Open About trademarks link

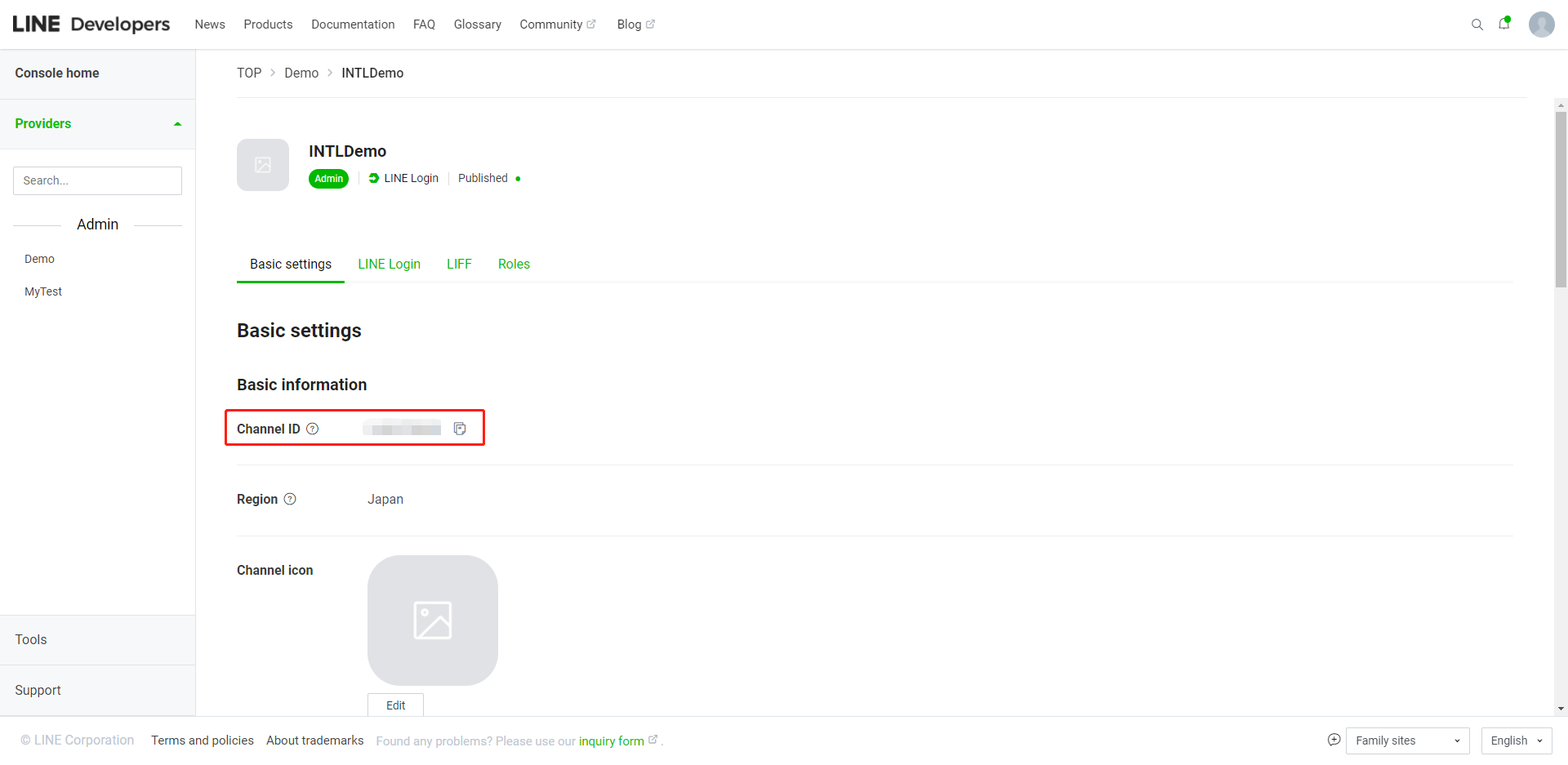point(315,741)
